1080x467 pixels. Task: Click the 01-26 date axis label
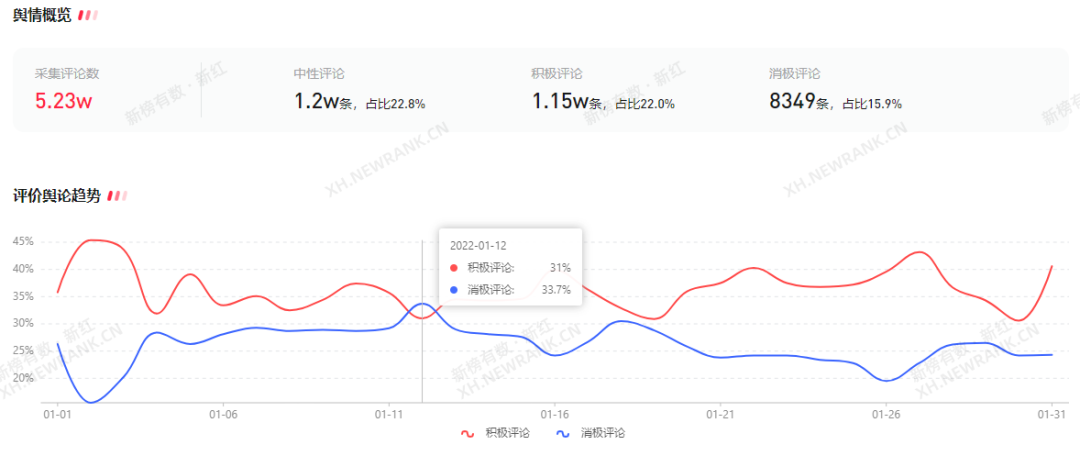[885, 415]
